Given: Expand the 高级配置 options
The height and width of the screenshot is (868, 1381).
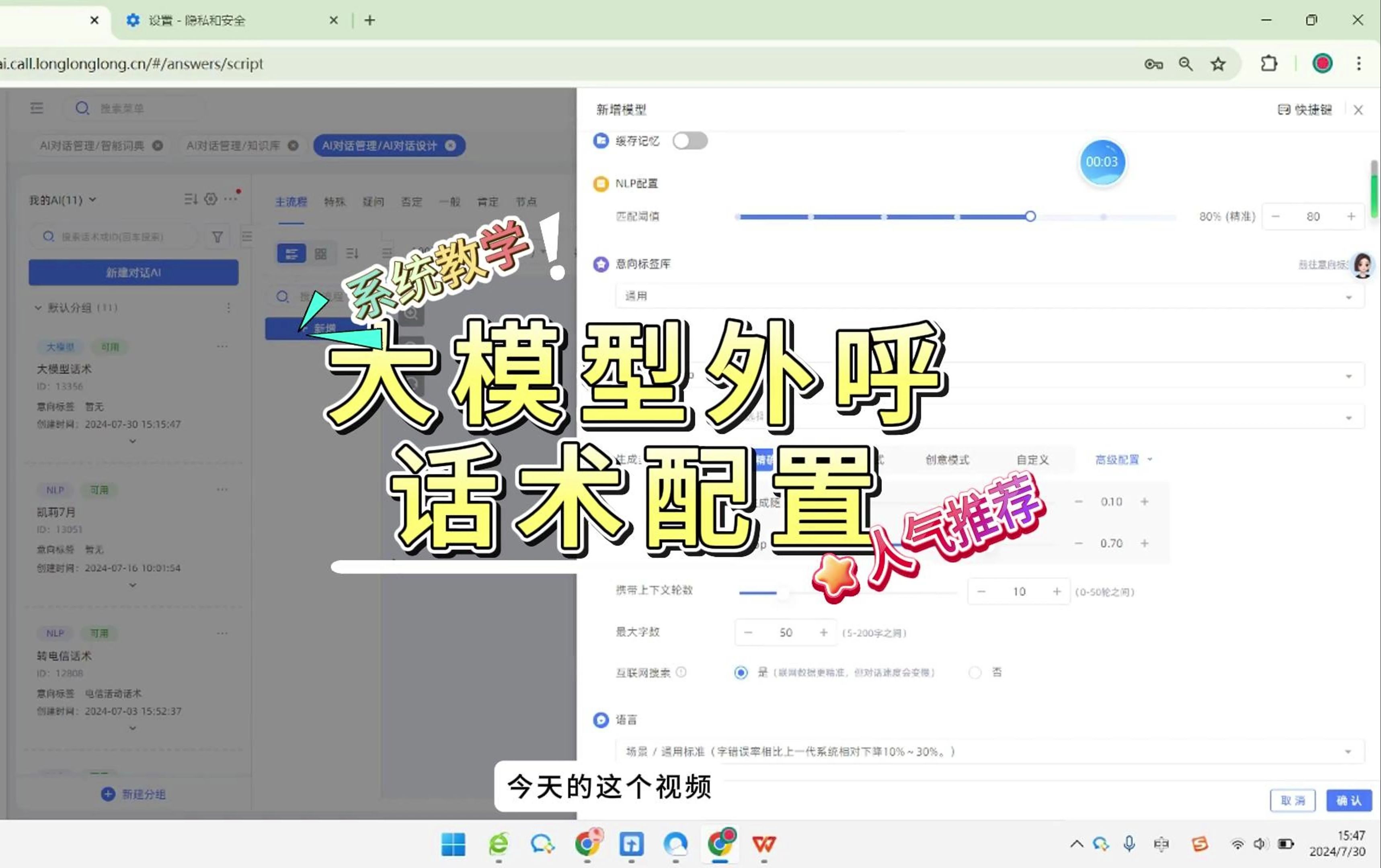Looking at the screenshot, I should click(1124, 459).
